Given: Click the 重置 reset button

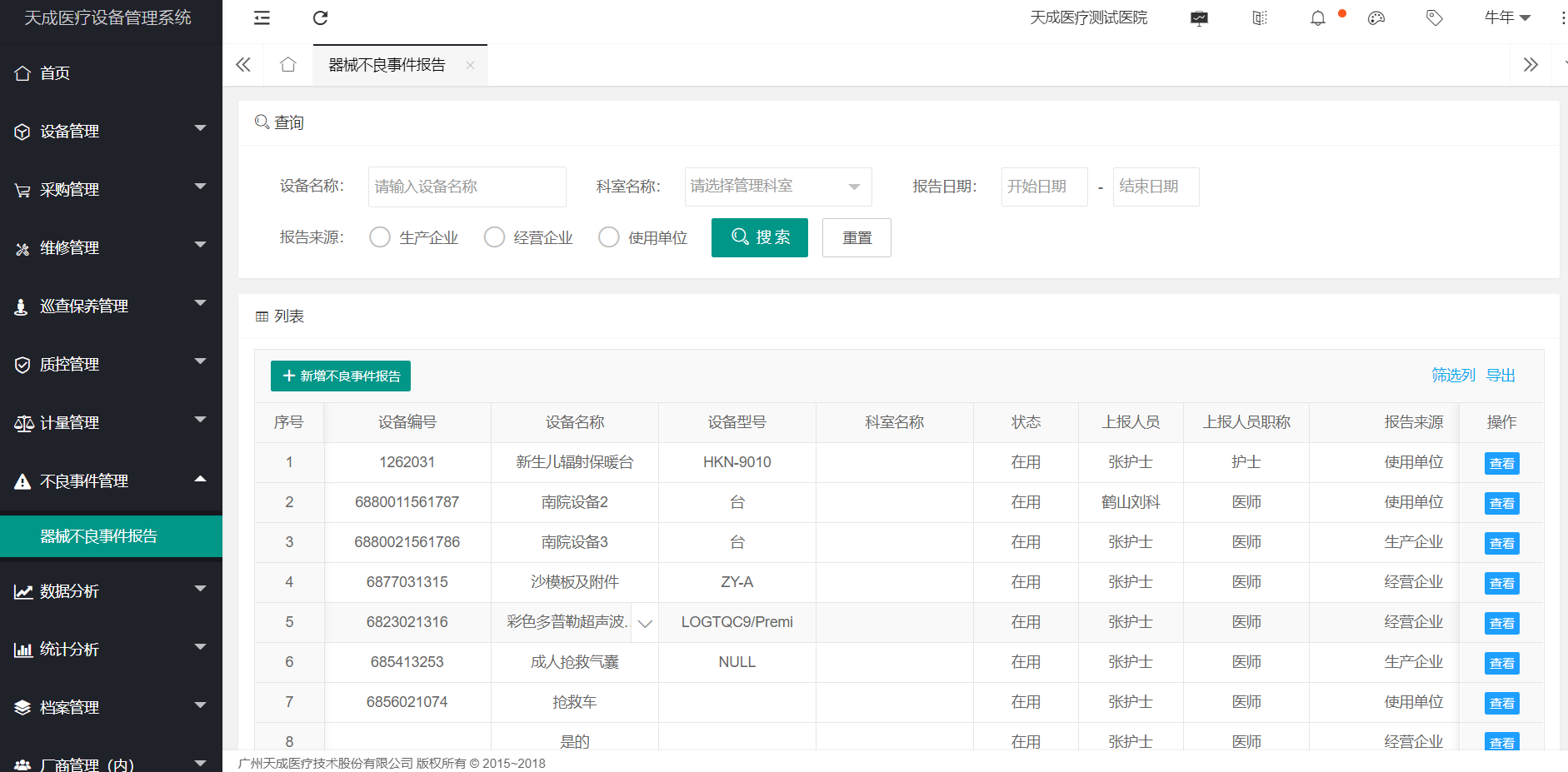Looking at the screenshot, I should click(856, 237).
